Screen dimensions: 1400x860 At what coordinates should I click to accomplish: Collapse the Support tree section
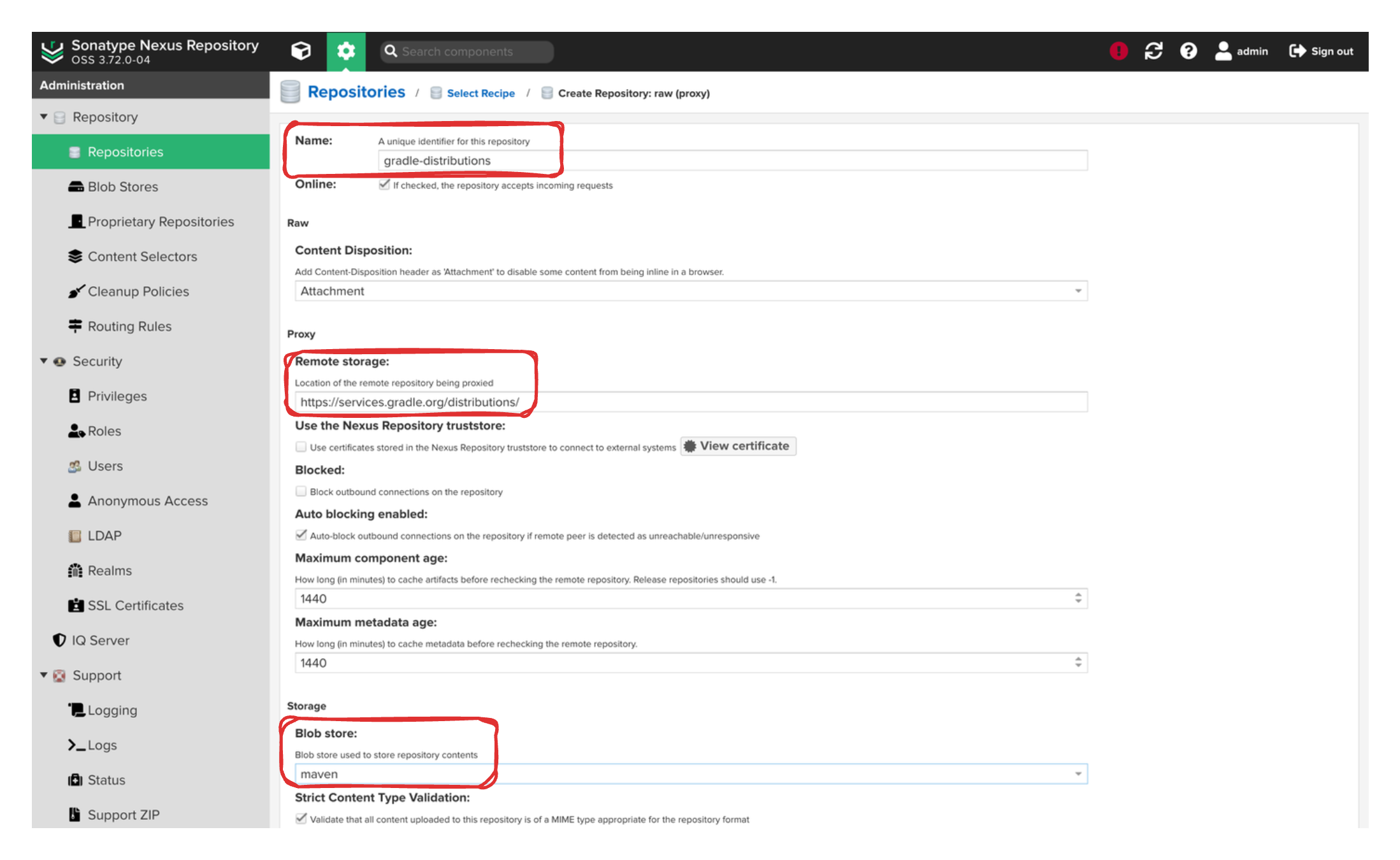tap(44, 675)
